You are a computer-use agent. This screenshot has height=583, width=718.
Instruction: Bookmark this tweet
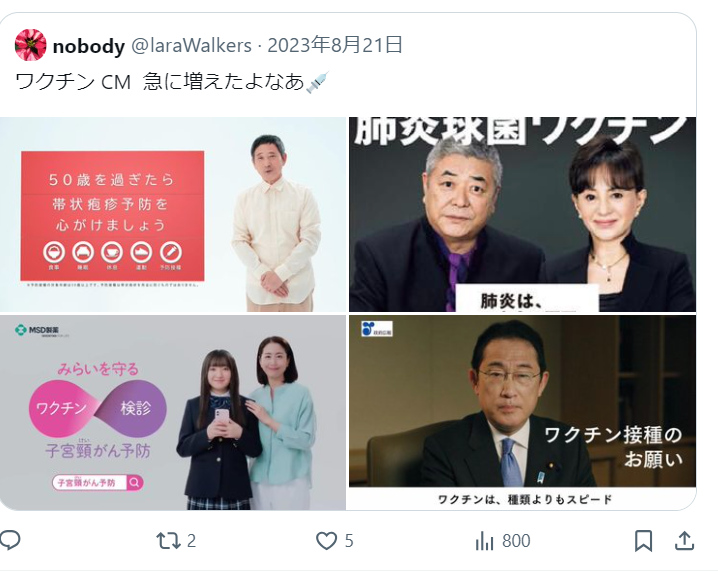click(x=643, y=541)
